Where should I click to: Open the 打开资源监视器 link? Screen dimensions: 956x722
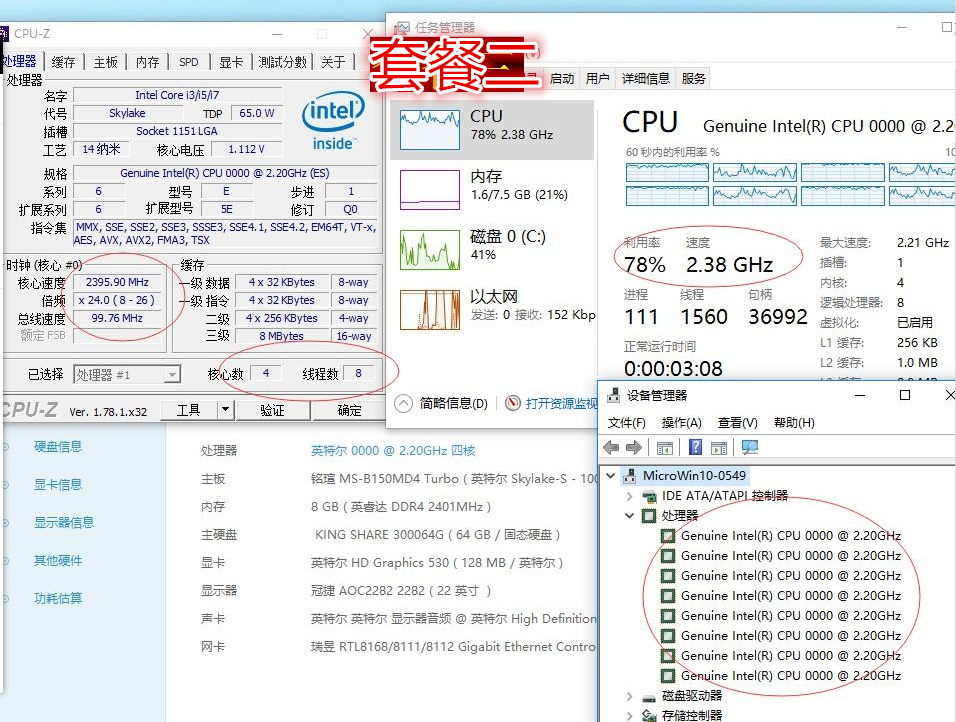(561, 403)
